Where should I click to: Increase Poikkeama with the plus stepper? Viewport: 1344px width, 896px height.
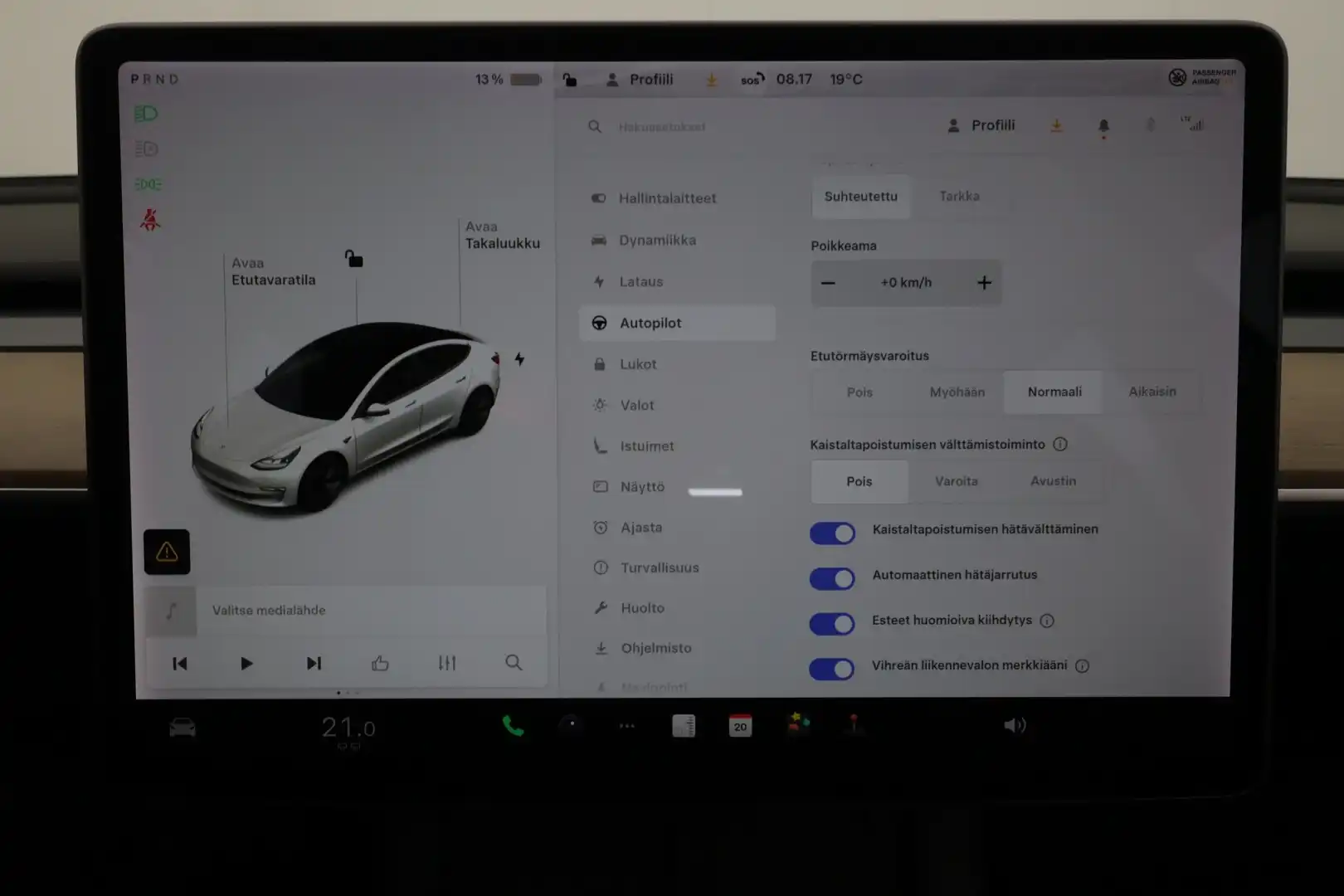(984, 283)
